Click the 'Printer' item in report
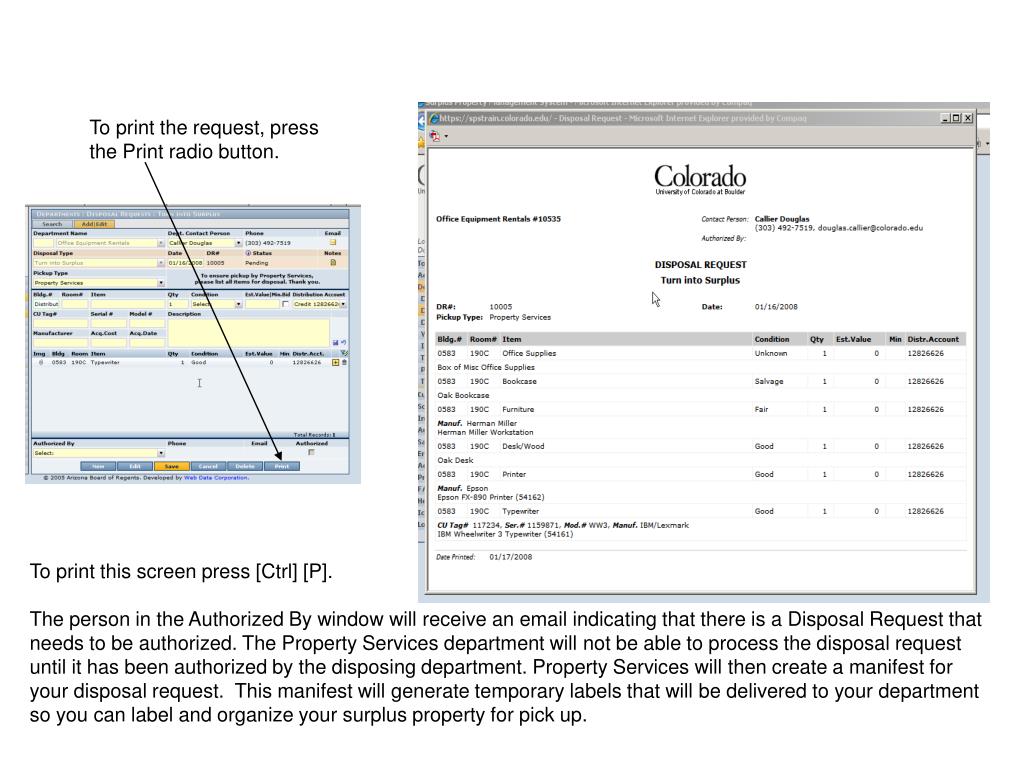 (x=514, y=475)
